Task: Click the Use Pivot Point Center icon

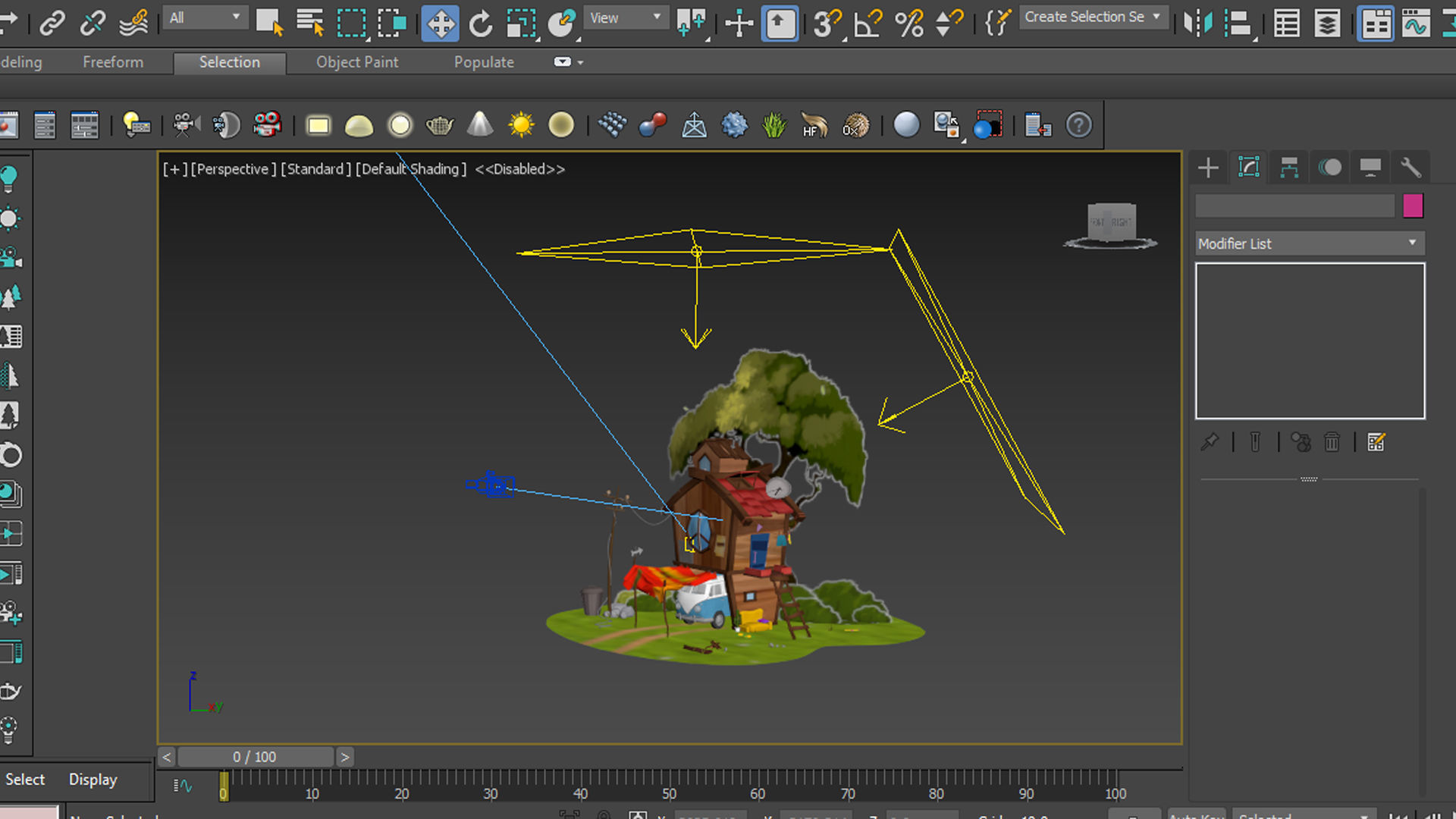Action: click(692, 23)
